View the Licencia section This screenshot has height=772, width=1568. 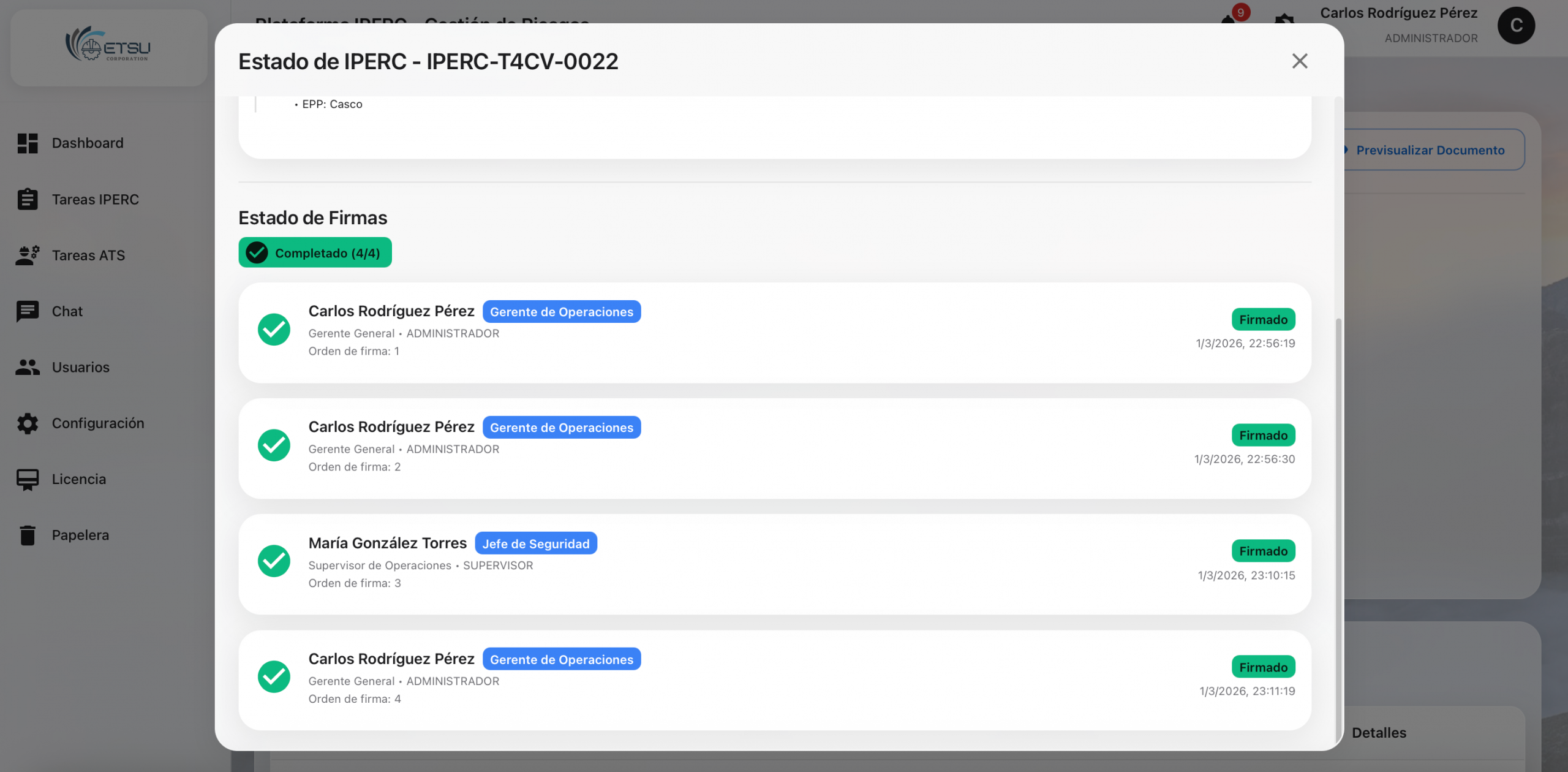[78, 479]
